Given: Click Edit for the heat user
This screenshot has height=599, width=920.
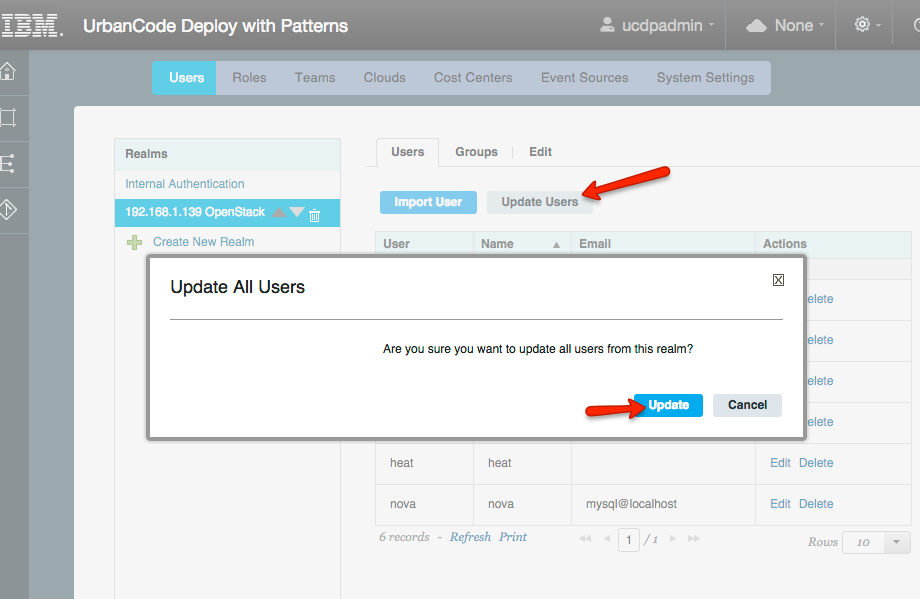Looking at the screenshot, I should pyautogui.click(x=780, y=463).
